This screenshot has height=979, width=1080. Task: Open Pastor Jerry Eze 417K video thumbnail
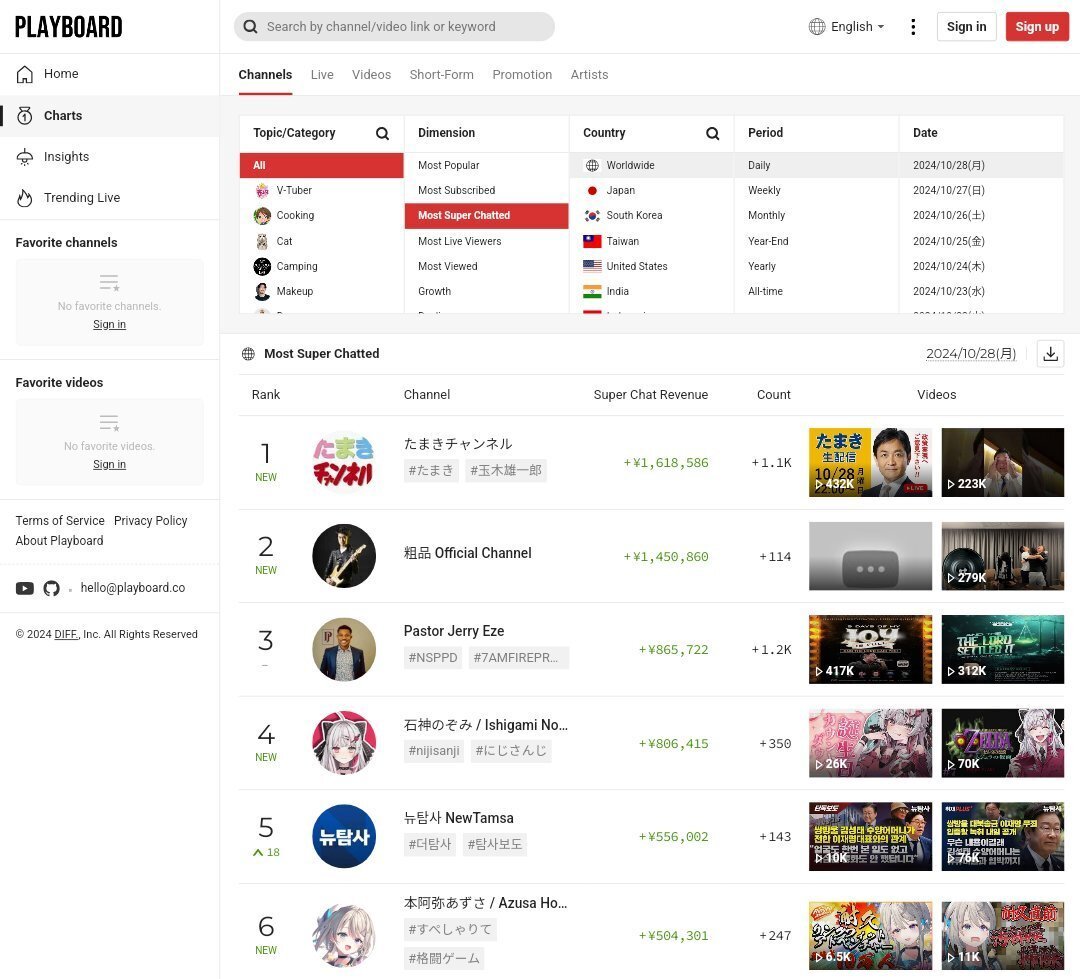pyautogui.click(x=870, y=650)
